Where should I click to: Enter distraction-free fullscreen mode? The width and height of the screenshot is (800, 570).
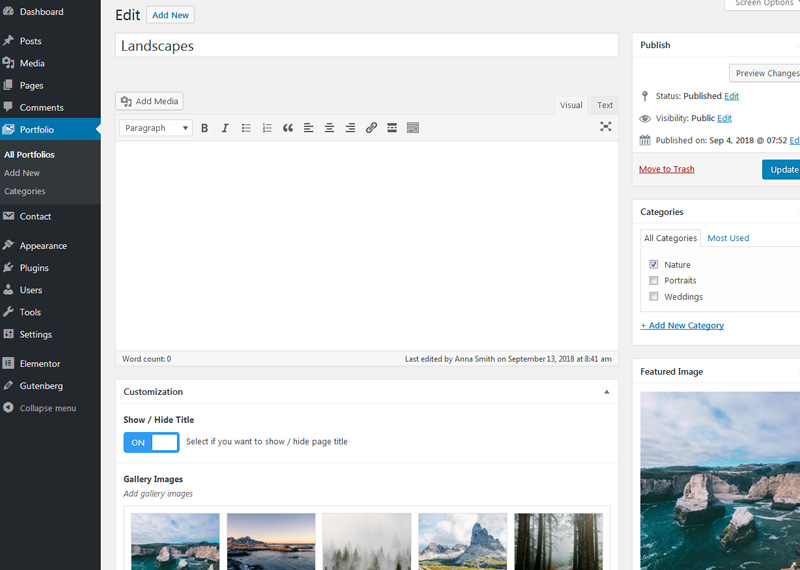(605, 127)
